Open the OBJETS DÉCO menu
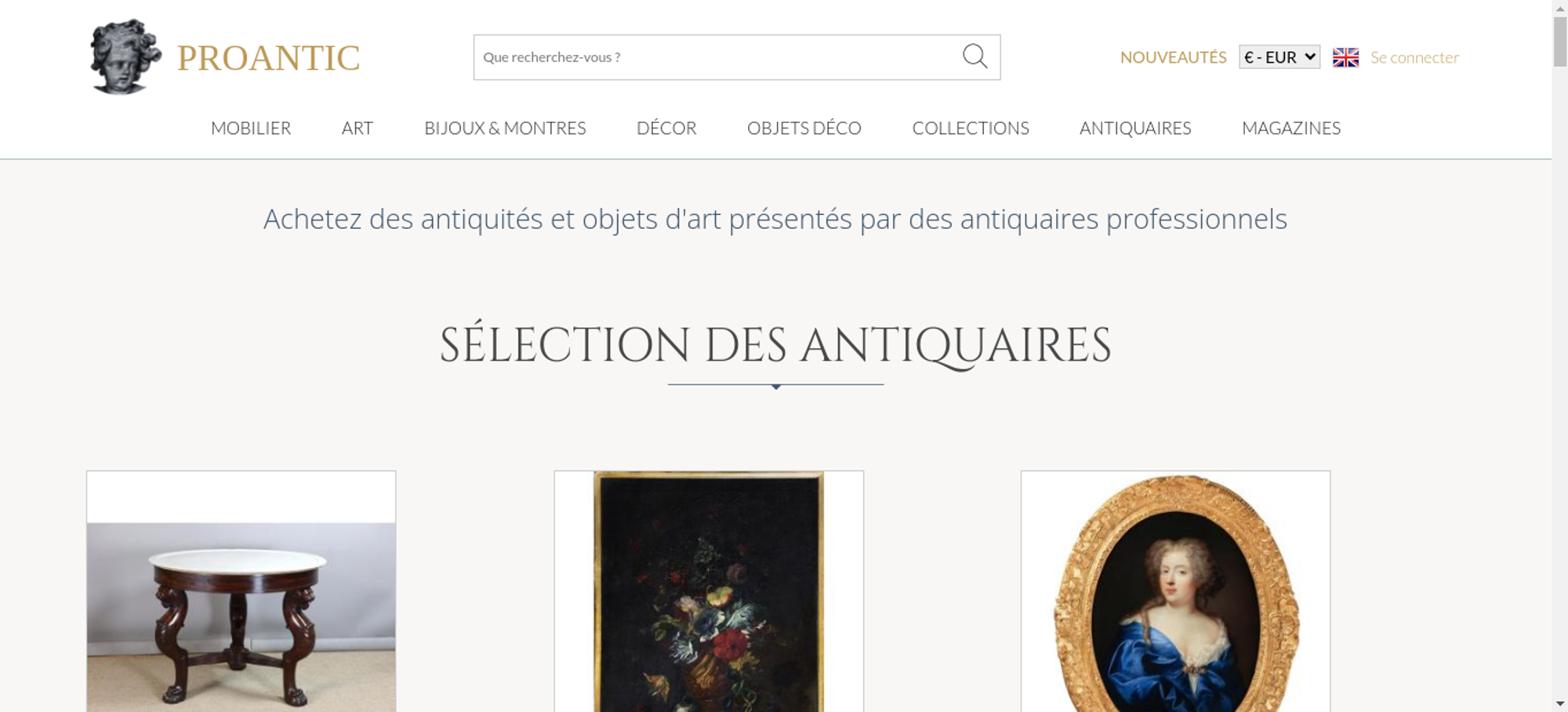 pos(804,128)
